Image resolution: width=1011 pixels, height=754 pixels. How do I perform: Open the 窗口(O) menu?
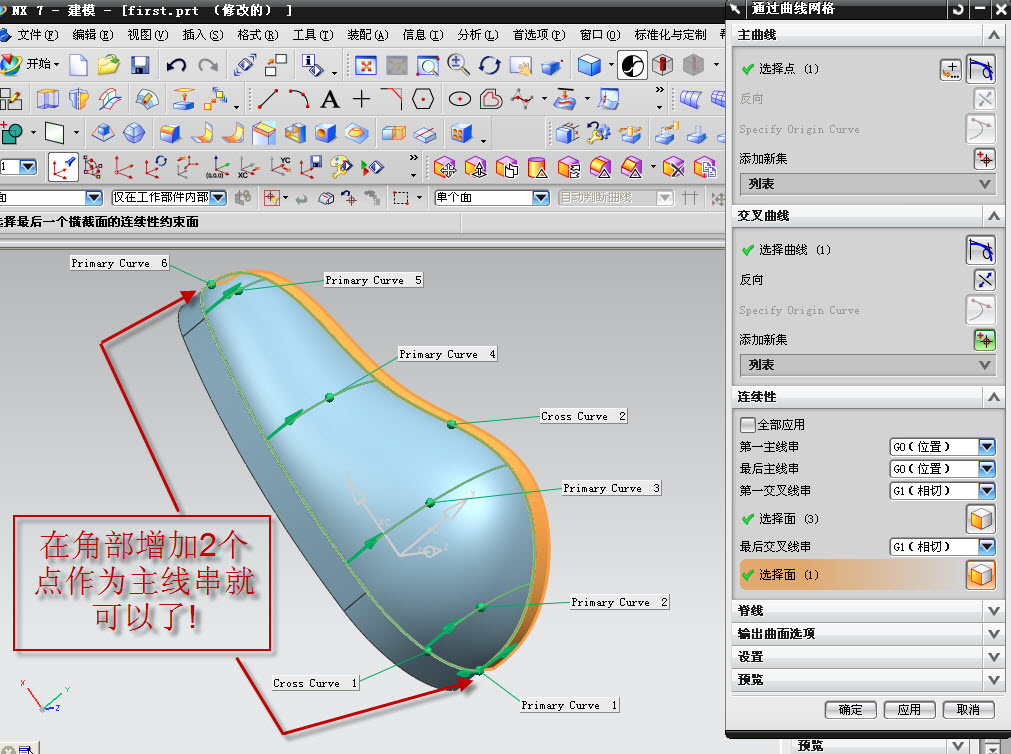point(600,35)
